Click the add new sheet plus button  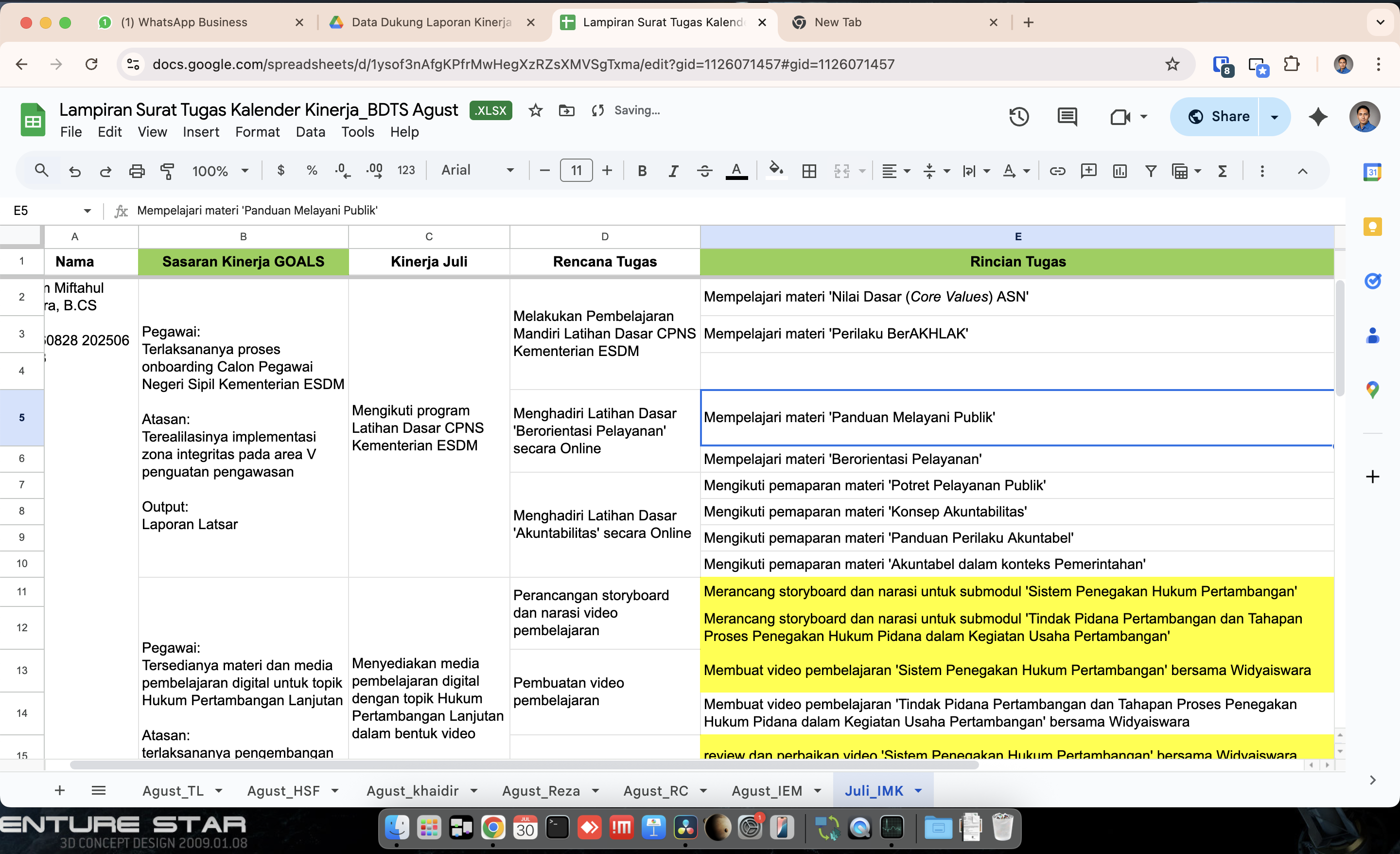[59, 790]
